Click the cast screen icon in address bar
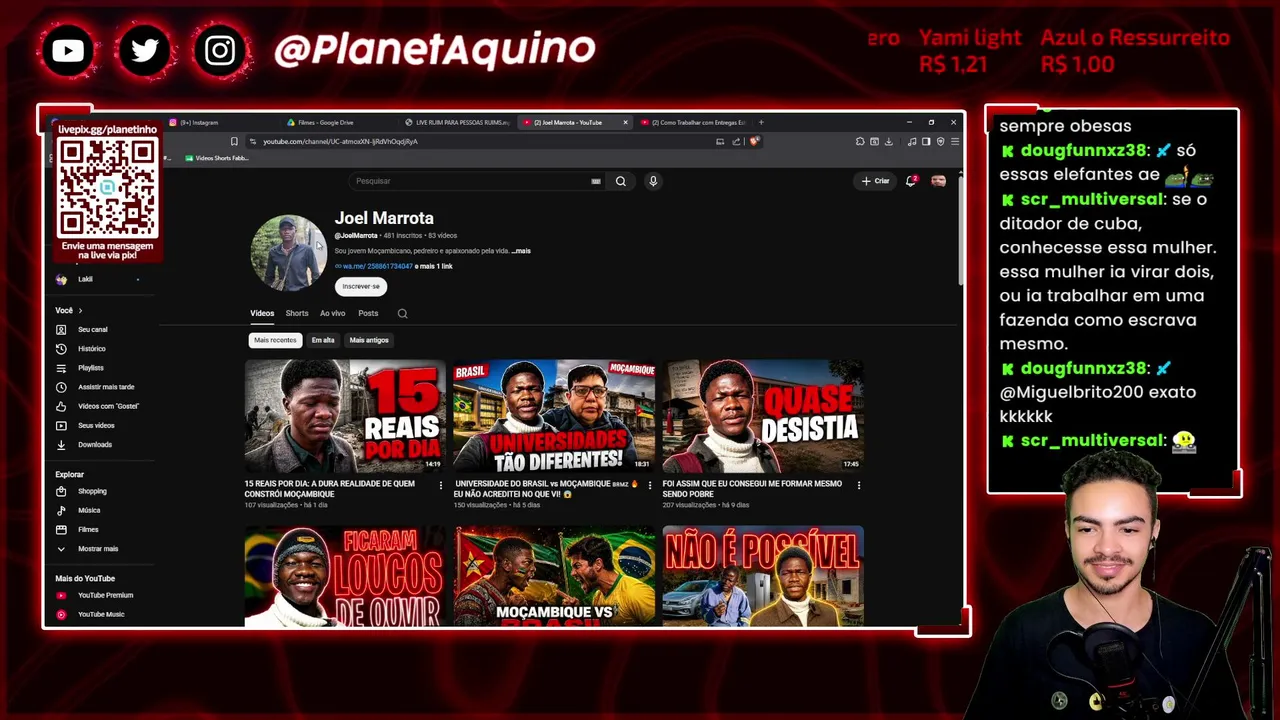1280x720 pixels. pos(720,141)
